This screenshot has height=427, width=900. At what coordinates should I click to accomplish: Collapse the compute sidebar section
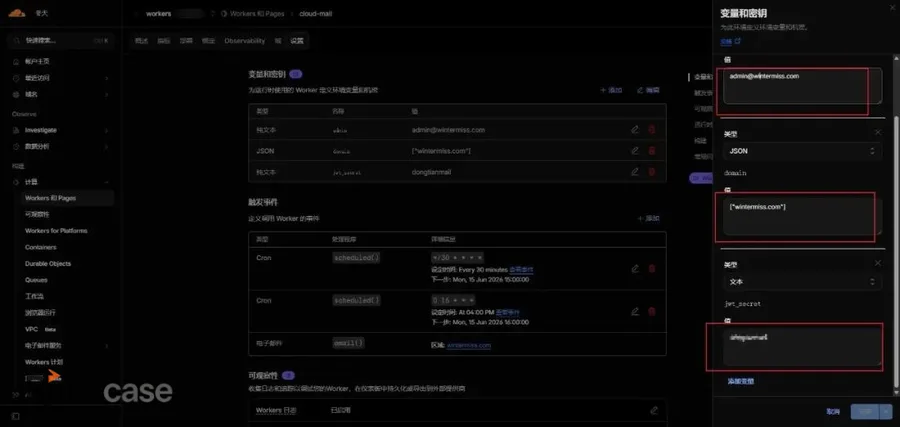pyautogui.click(x=107, y=182)
